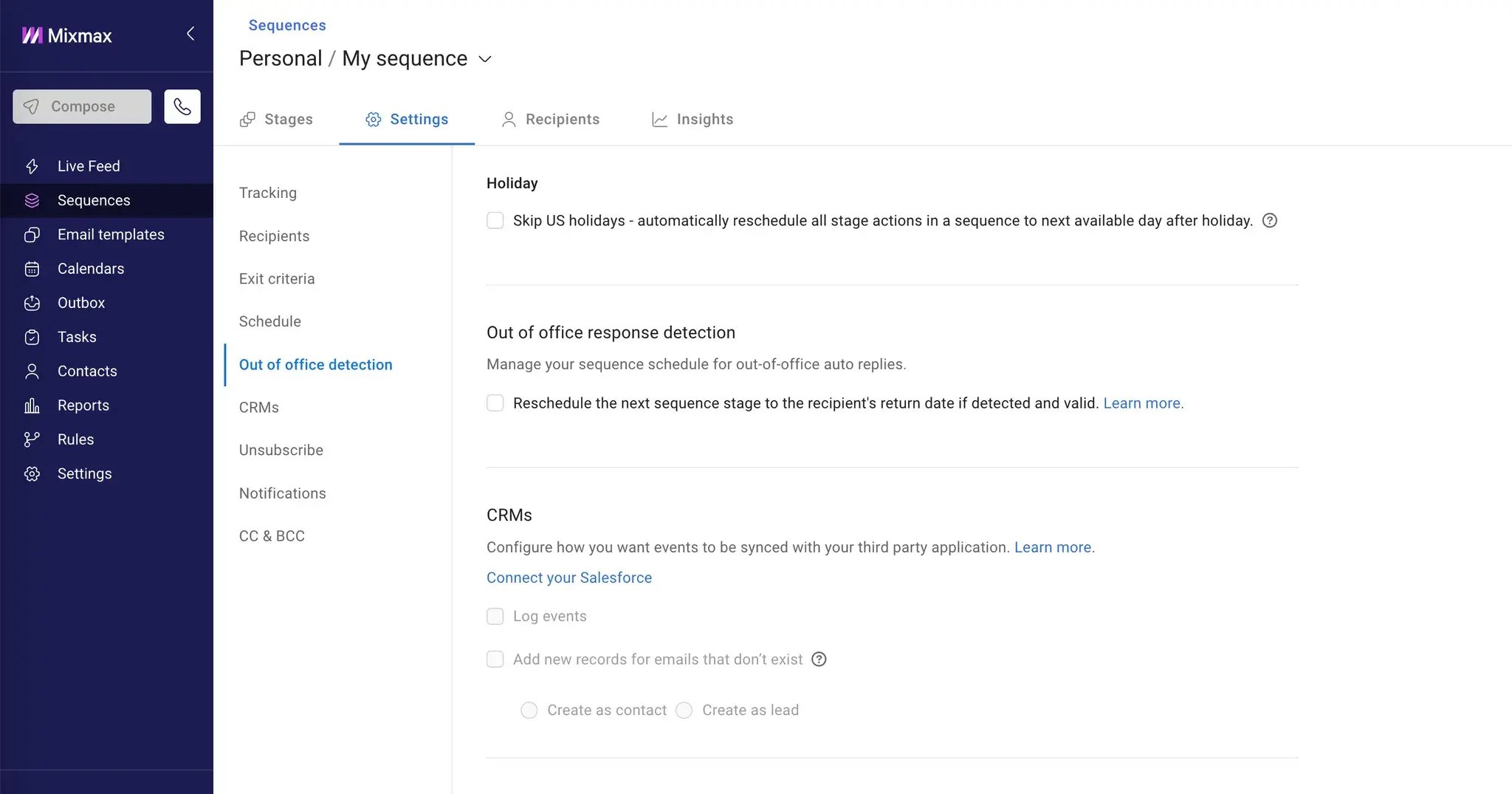Click the Email templates icon
This screenshot has width=1512, height=794.
tap(32, 235)
